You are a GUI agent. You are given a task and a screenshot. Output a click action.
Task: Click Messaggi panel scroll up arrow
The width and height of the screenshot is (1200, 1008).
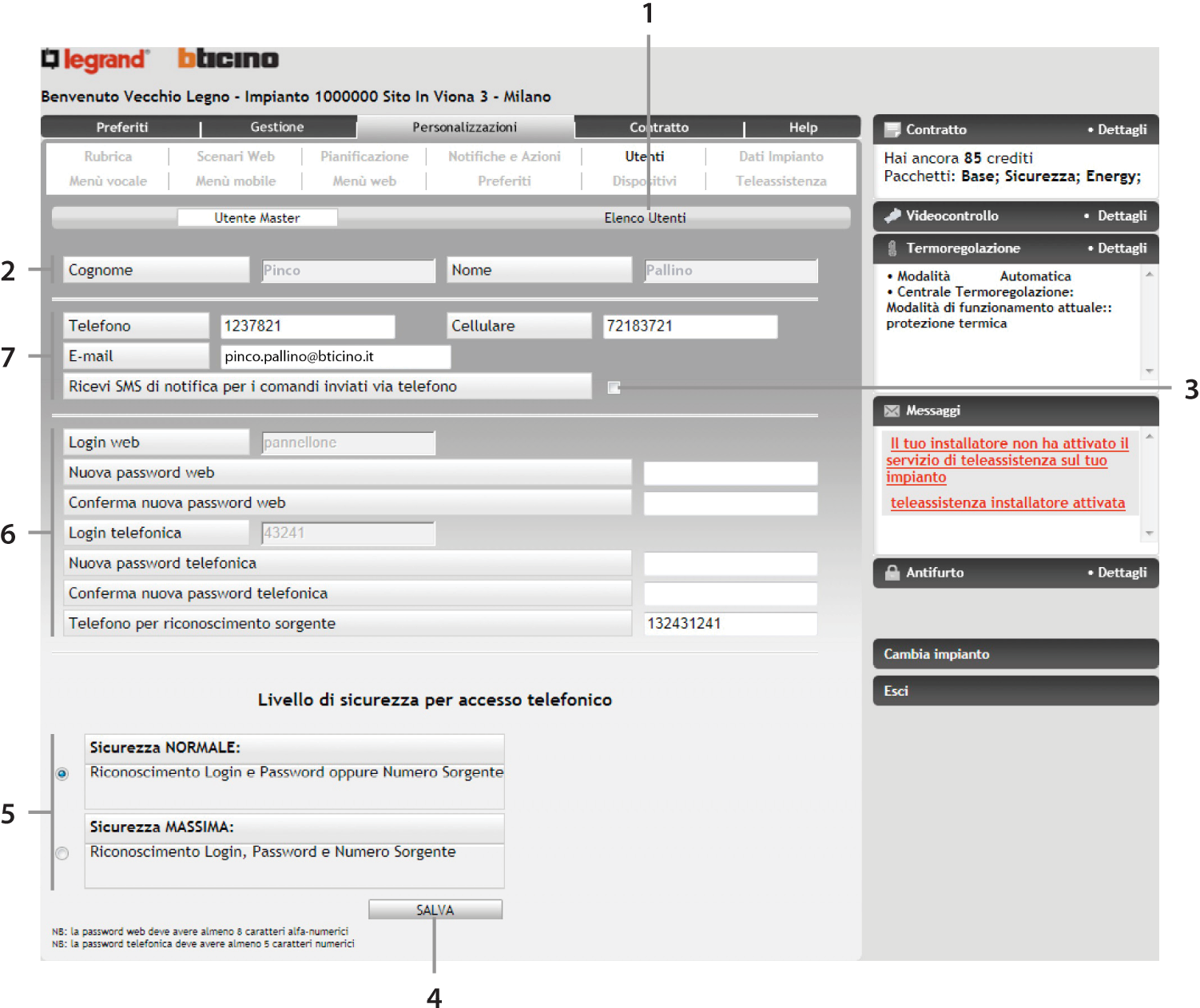tap(1149, 436)
